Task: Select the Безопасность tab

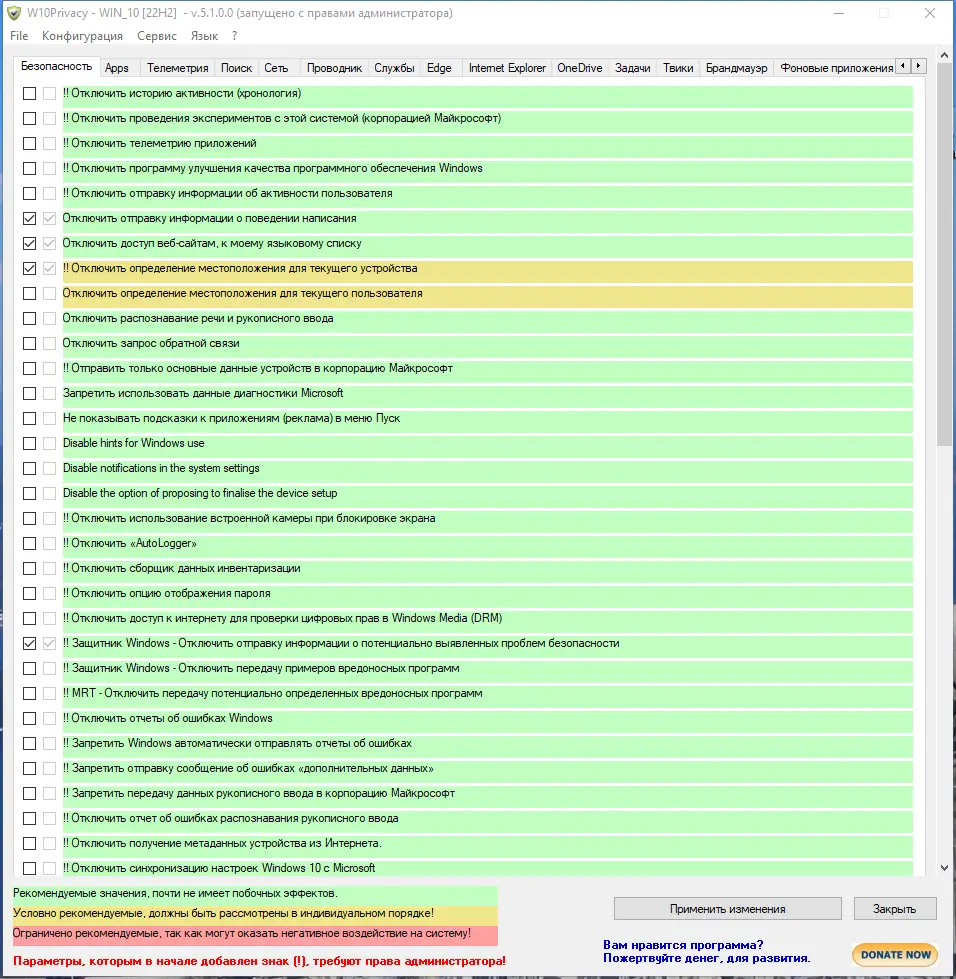Action: [56, 66]
